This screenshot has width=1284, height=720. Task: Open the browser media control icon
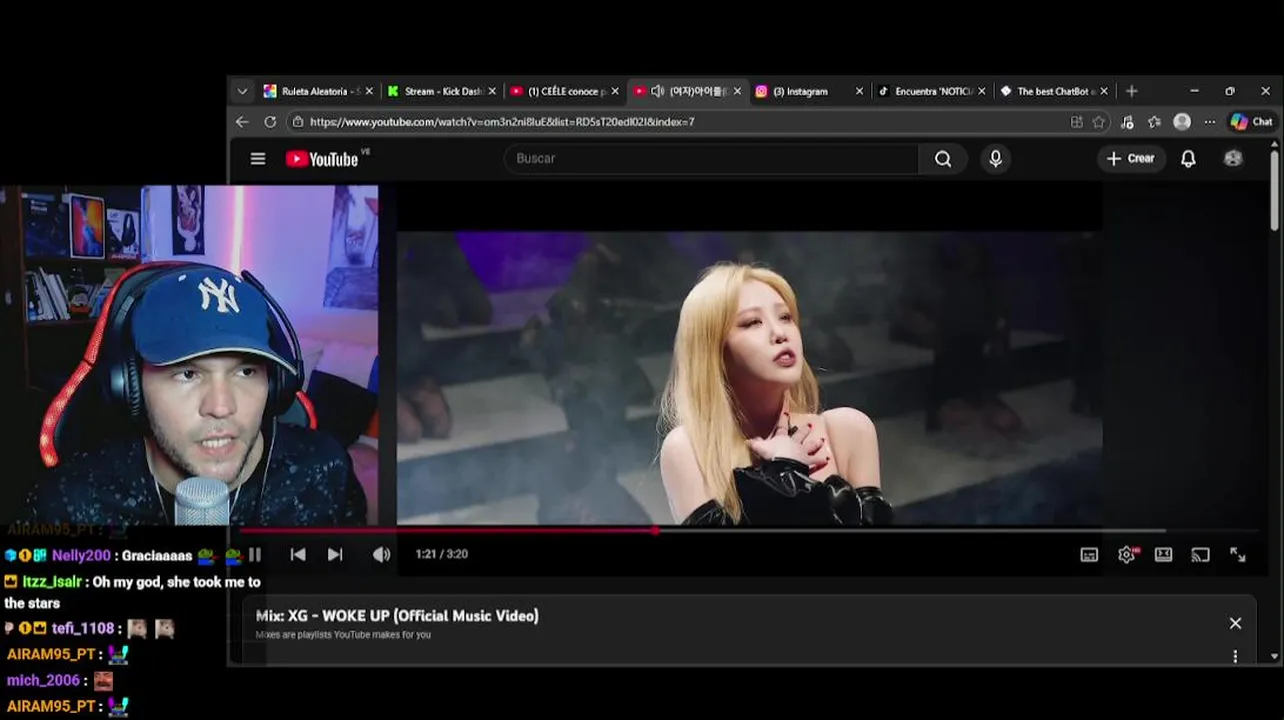[x=1128, y=122]
